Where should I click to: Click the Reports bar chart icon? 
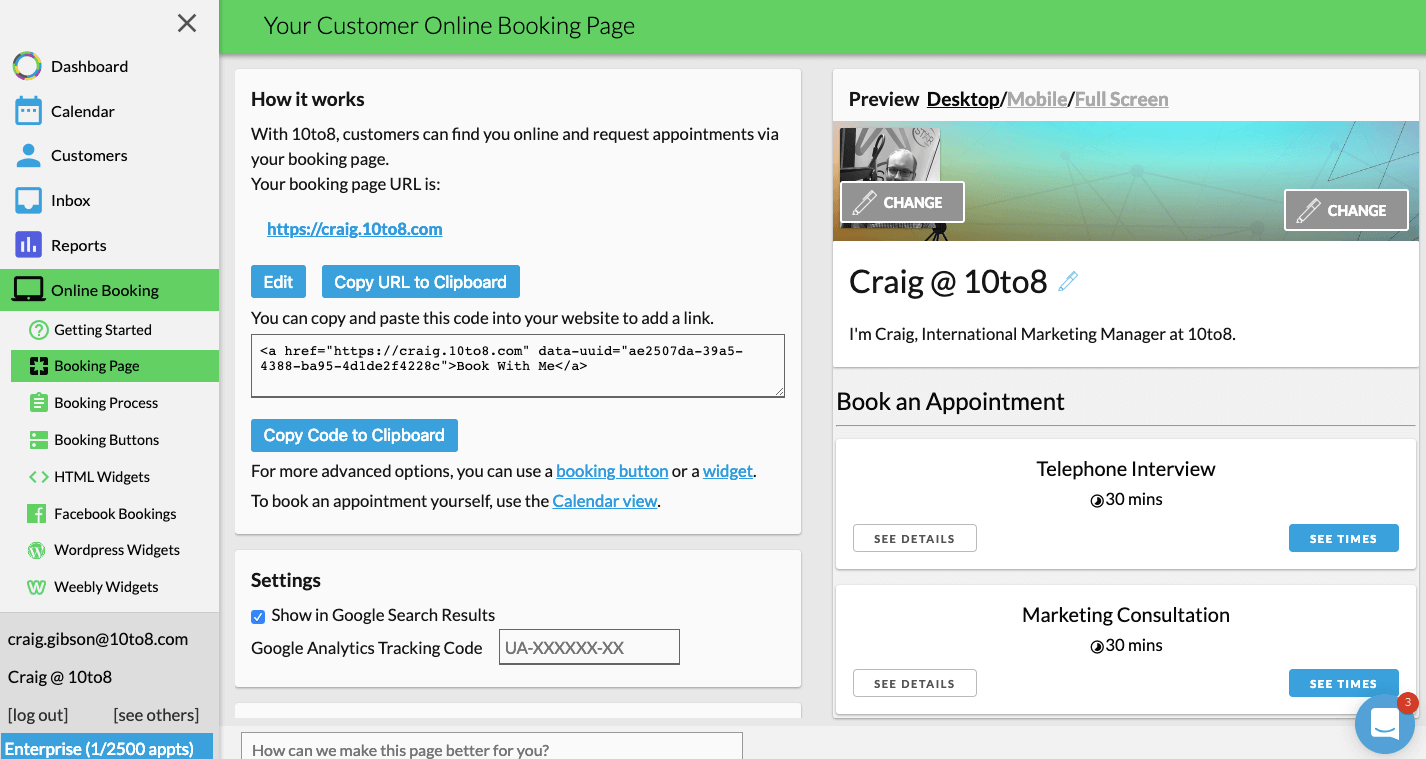coord(28,245)
